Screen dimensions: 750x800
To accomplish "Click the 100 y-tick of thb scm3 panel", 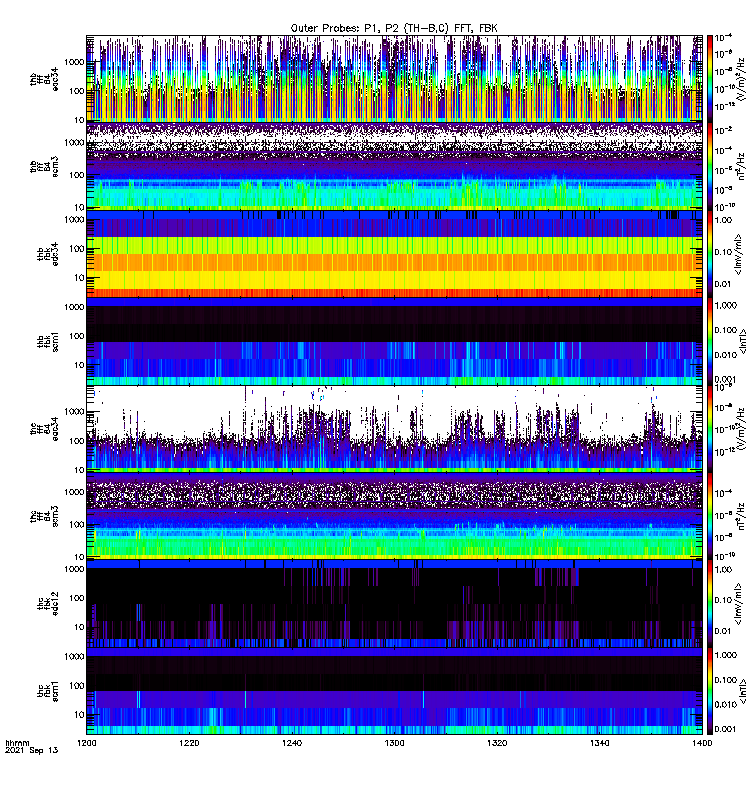I will point(77,175).
